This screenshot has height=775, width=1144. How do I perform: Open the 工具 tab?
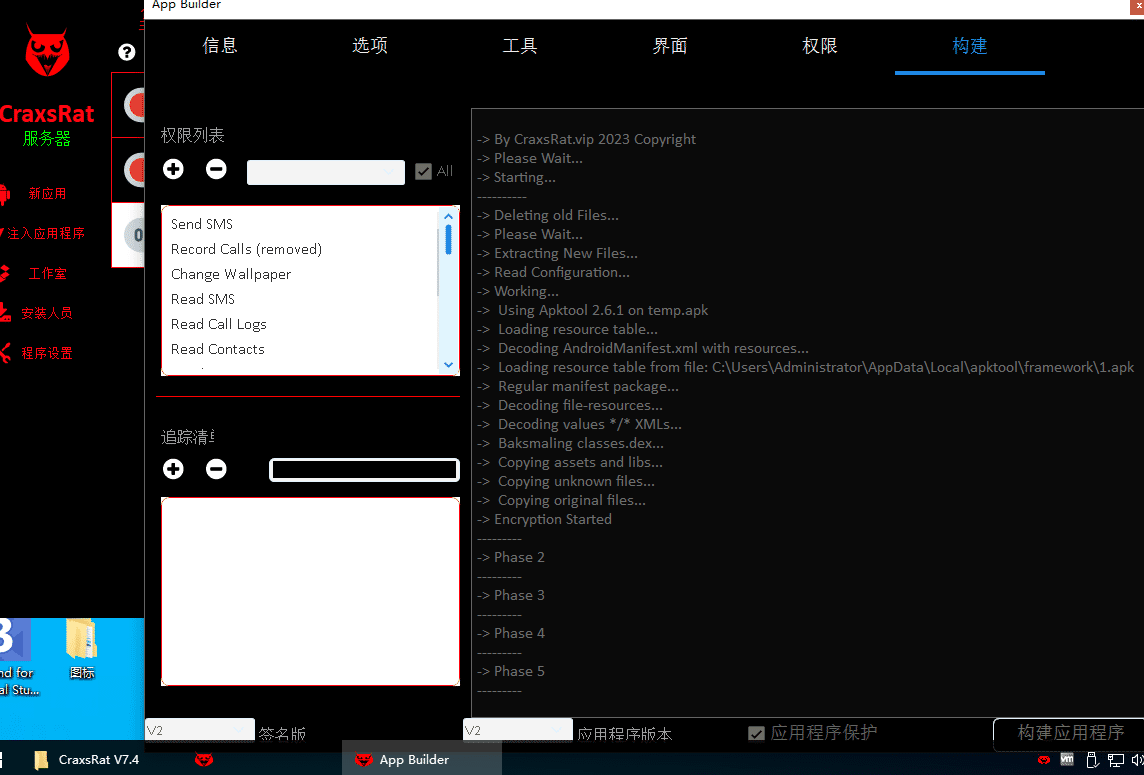pos(520,45)
